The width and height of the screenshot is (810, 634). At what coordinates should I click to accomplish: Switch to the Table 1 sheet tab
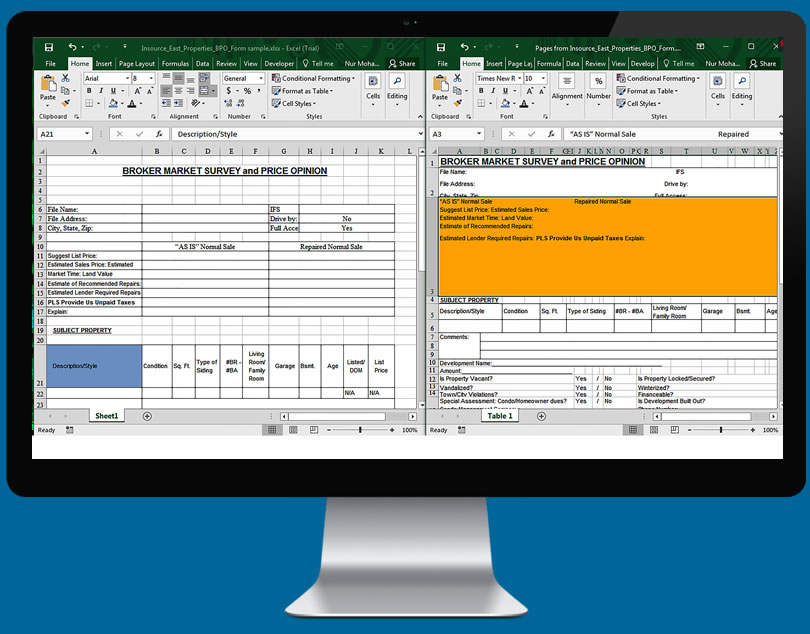[498, 415]
